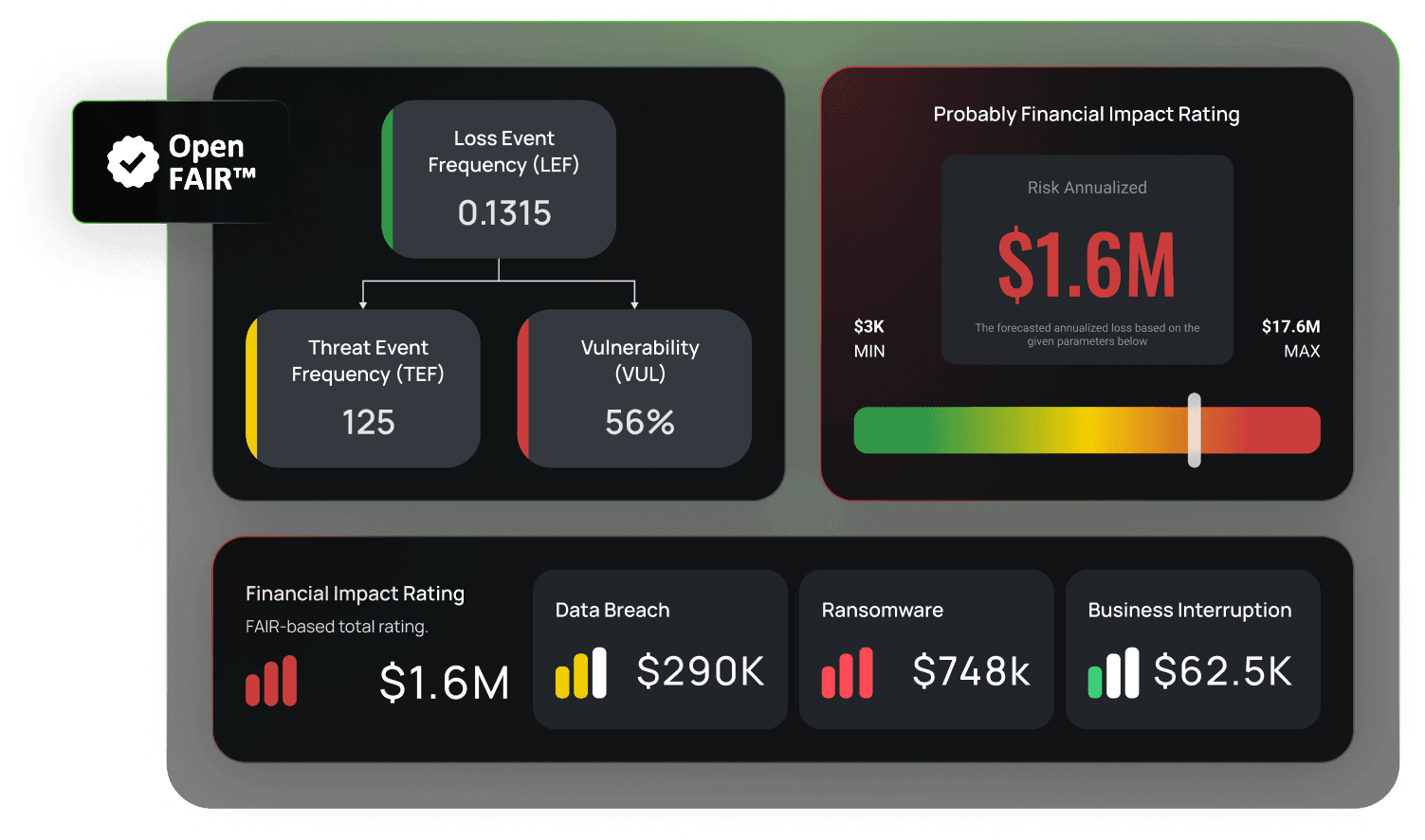The width and height of the screenshot is (1425, 840).
Task: Select the Threat Event Frequency (TEF) card
Action: click(x=364, y=389)
